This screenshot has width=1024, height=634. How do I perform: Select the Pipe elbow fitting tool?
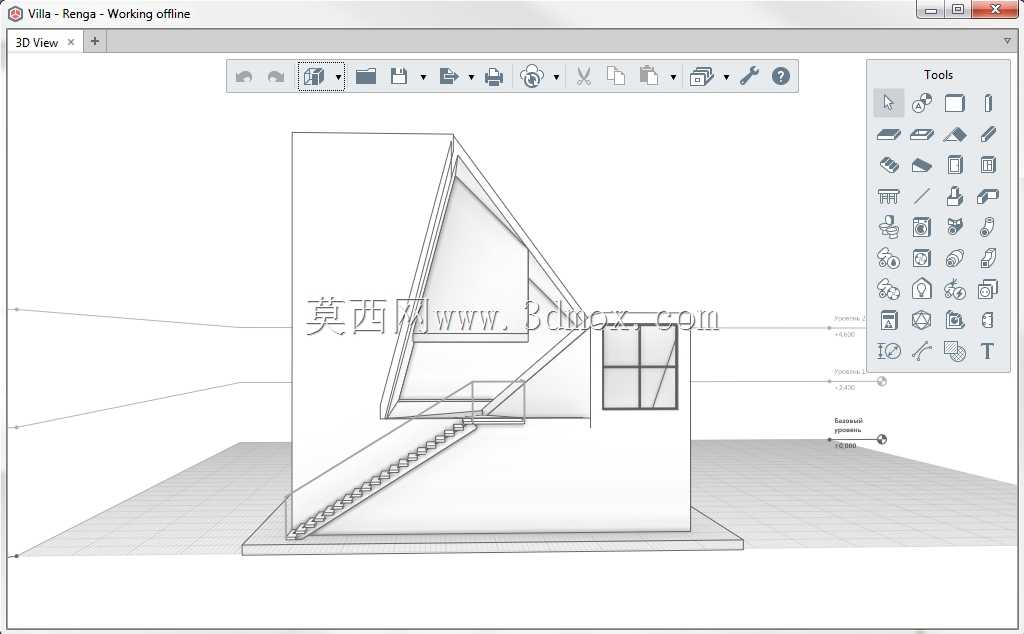(x=988, y=227)
